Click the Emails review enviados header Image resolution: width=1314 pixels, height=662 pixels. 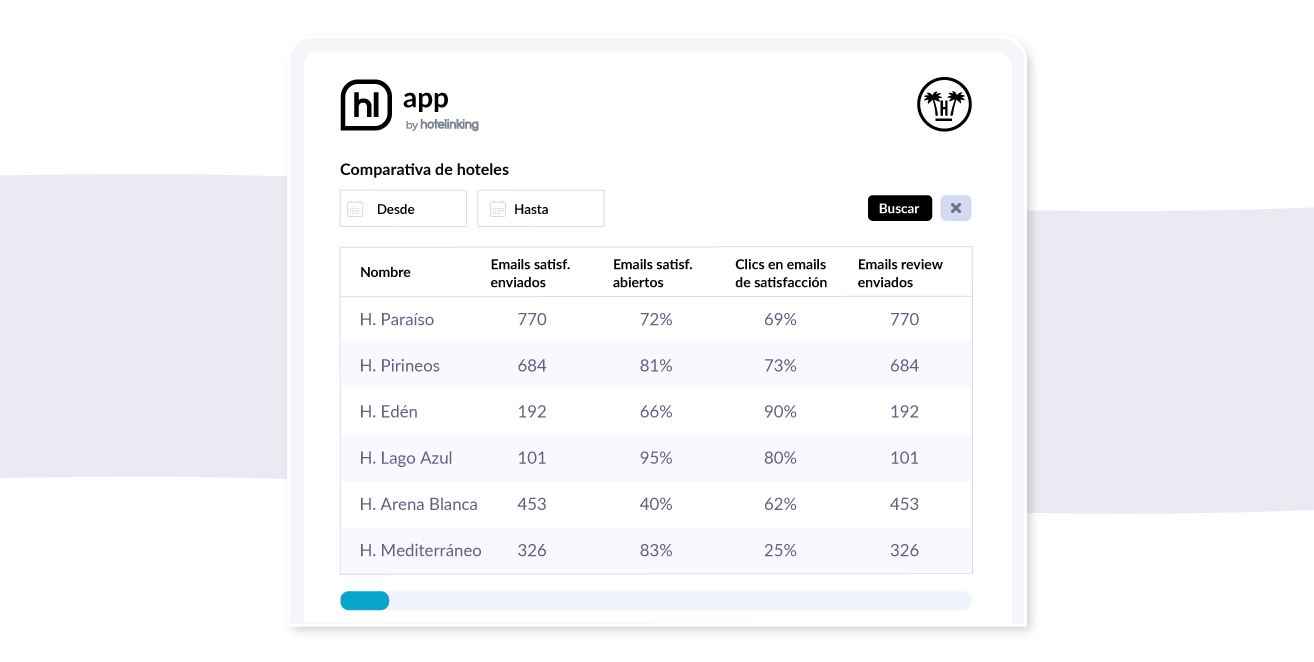click(900, 273)
